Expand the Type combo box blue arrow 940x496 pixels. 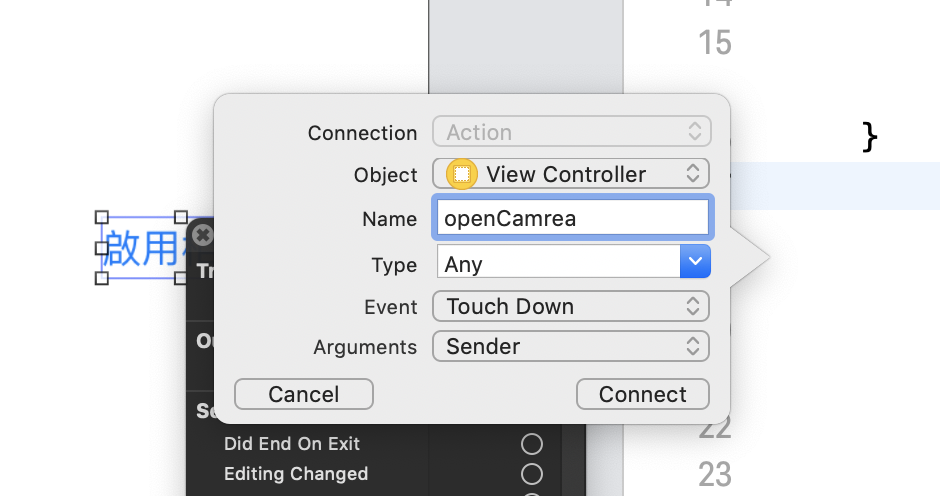pyautogui.click(x=695, y=263)
